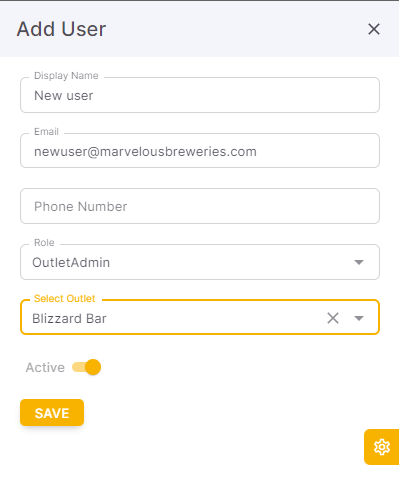Open the settings gear button
Image resolution: width=399 pixels, height=498 pixels.
click(x=382, y=447)
